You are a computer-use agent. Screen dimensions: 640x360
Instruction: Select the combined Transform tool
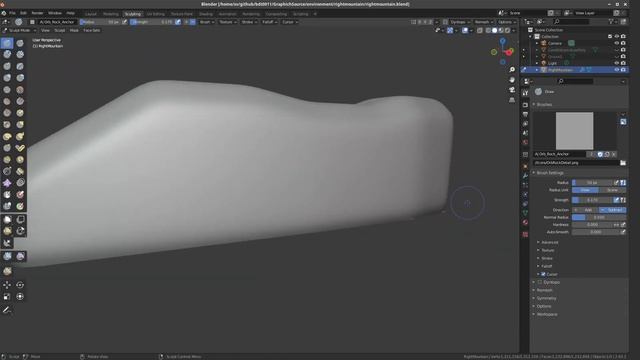pos(20,297)
